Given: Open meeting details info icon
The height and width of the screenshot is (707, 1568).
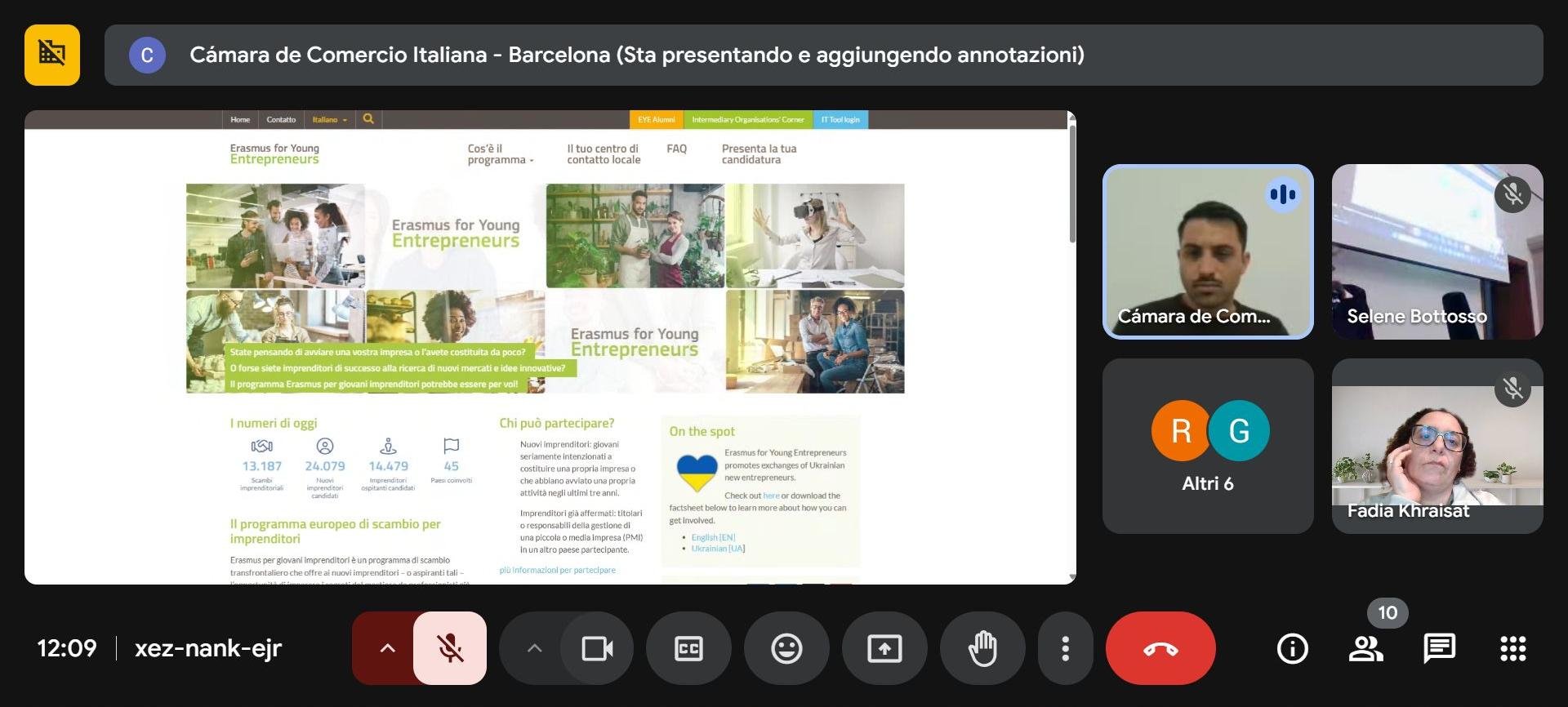Looking at the screenshot, I should point(1292,648).
